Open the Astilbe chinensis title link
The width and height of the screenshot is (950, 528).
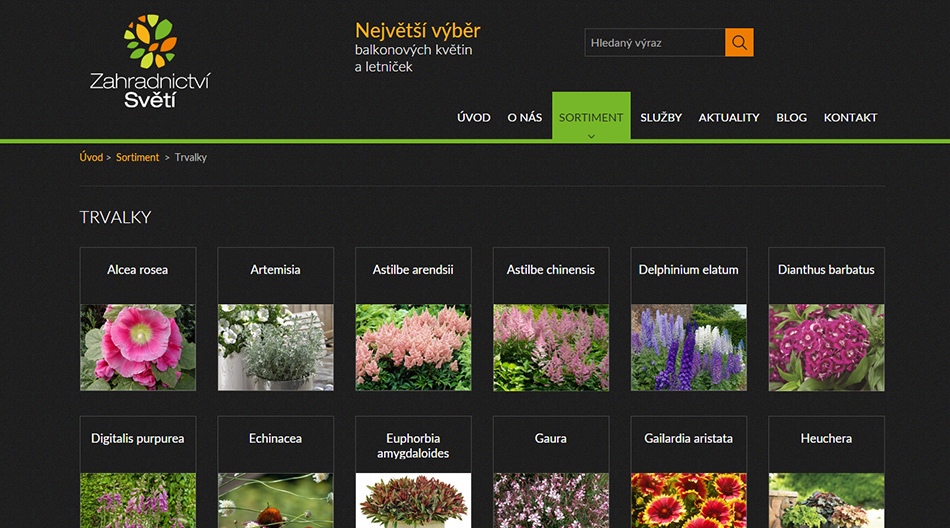point(551,270)
